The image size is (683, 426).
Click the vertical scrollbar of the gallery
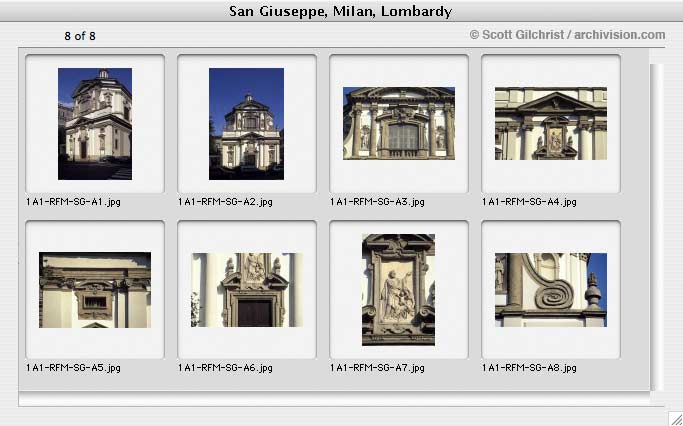[x=656, y=227]
